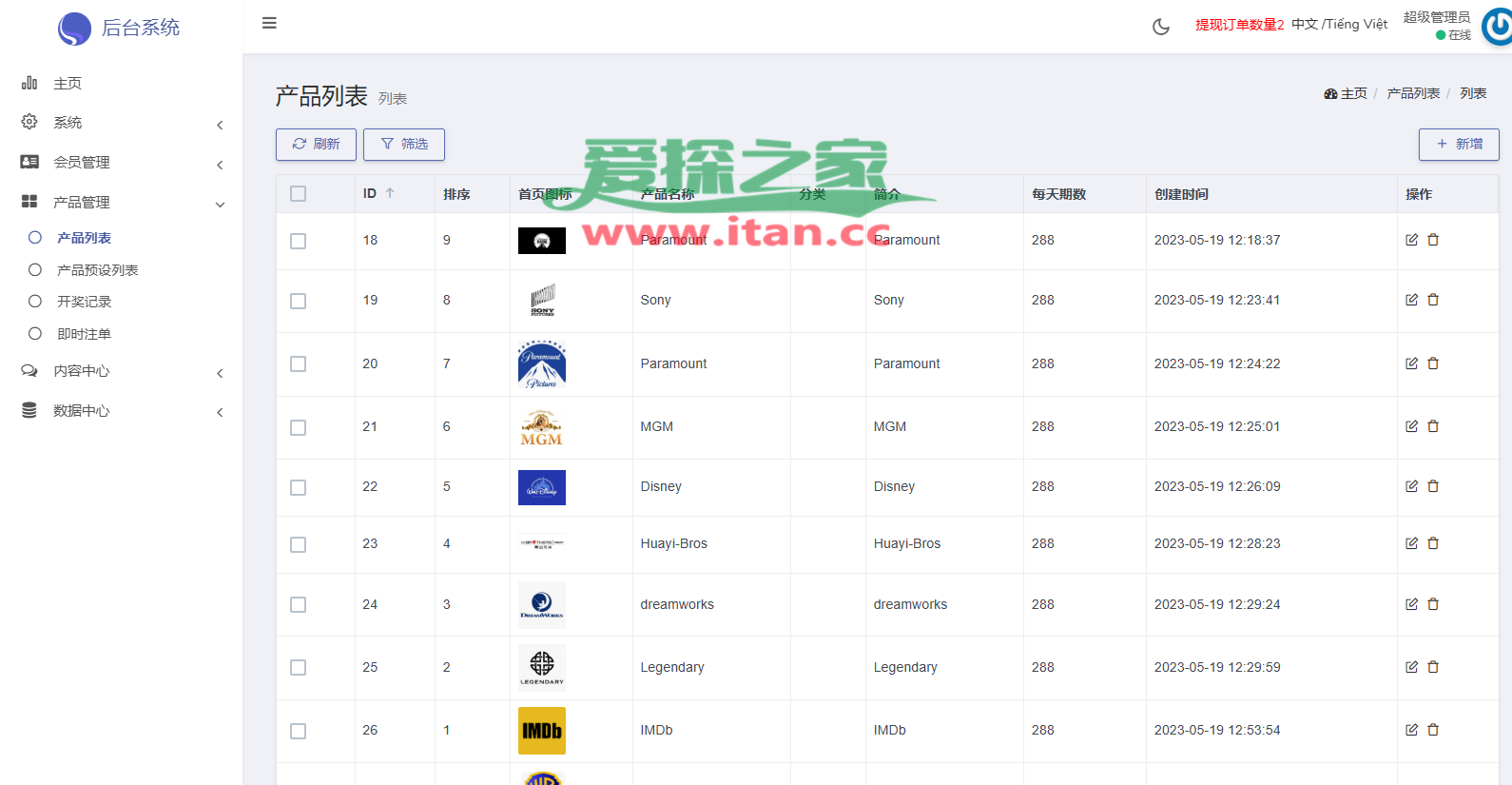Delete product with ID 20
This screenshot has width=1512, height=785.
click(1433, 363)
